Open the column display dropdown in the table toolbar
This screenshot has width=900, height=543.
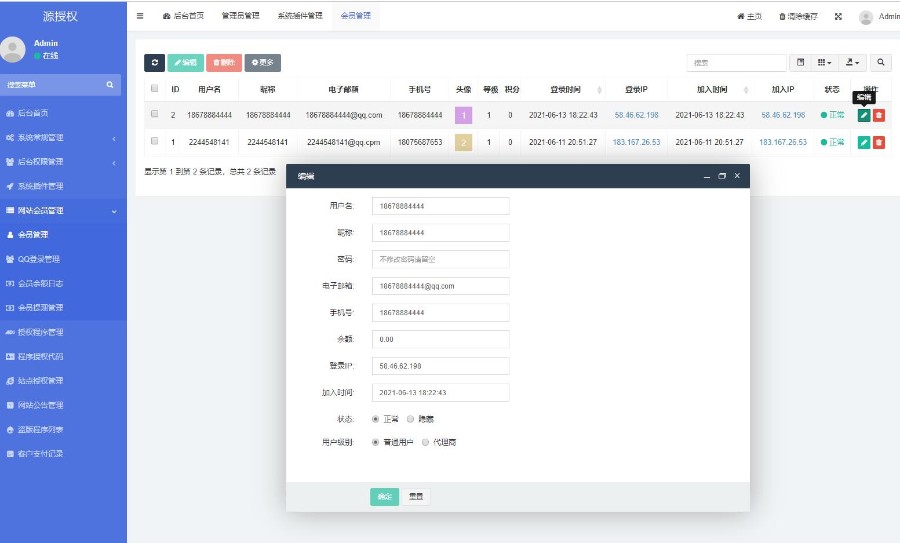click(825, 63)
